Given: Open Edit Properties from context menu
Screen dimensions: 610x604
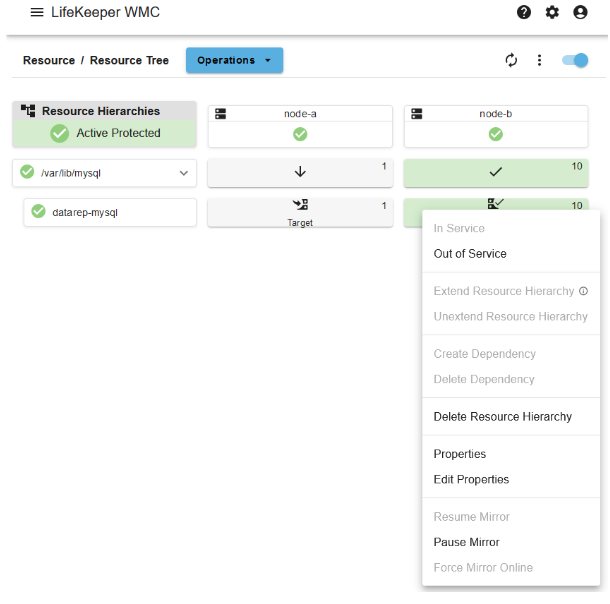Looking at the screenshot, I should (471, 480).
